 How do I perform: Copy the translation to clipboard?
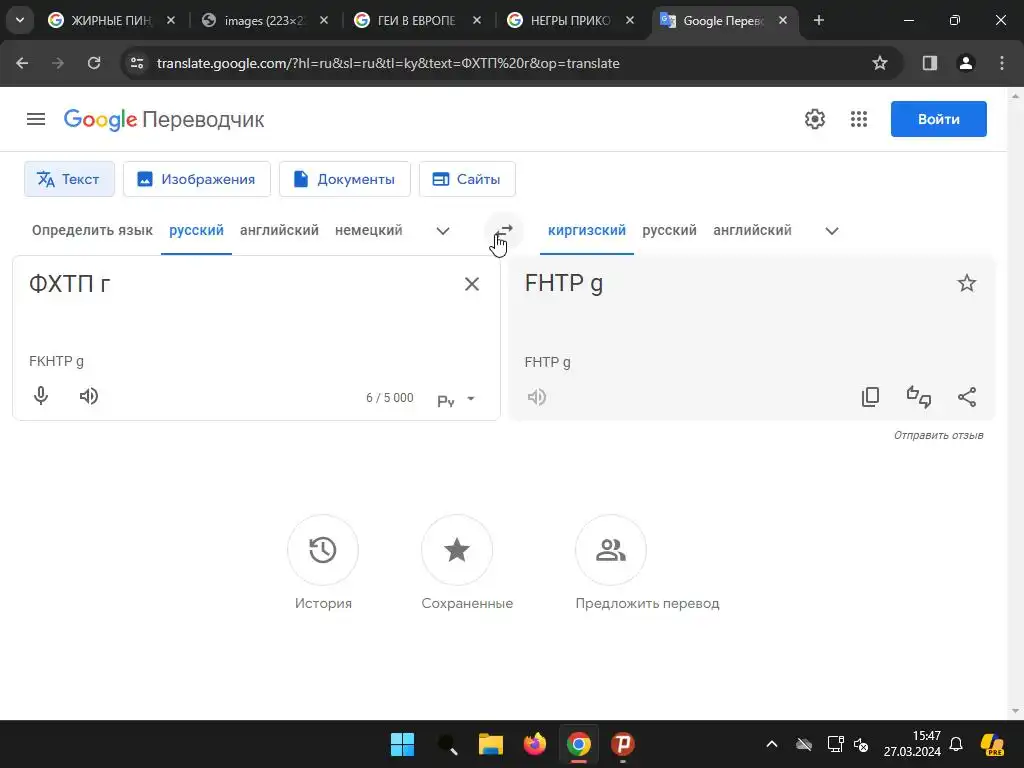pos(871,397)
